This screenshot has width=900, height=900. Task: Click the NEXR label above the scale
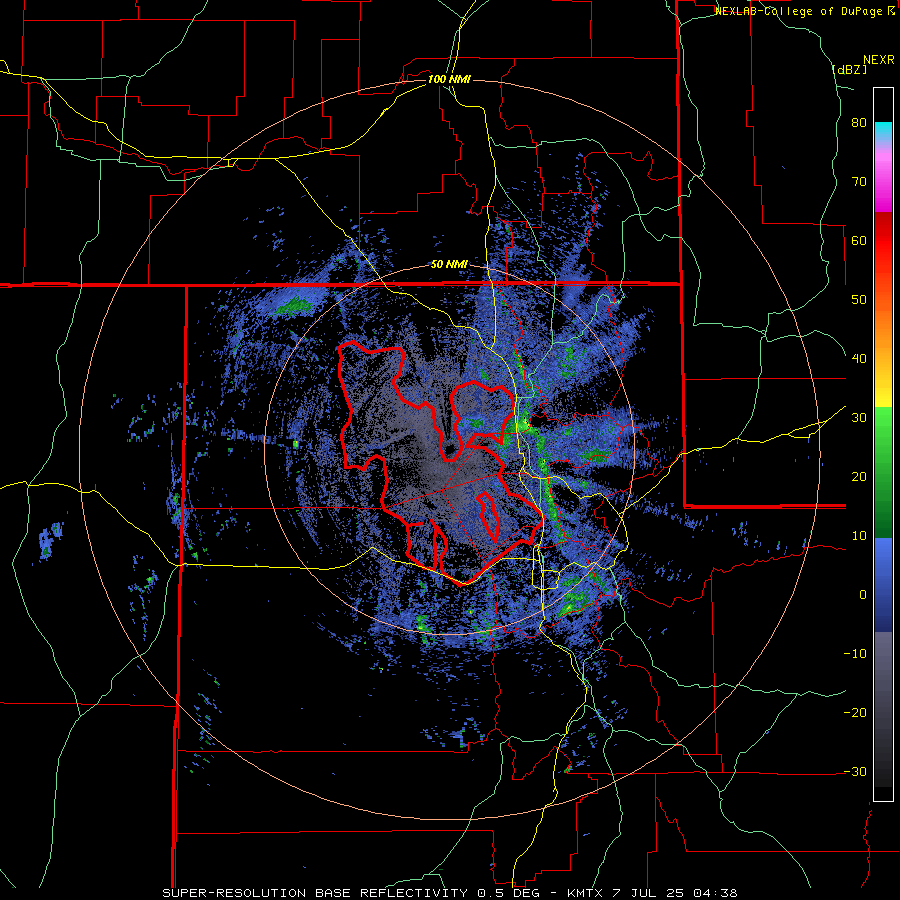[x=878, y=60]
